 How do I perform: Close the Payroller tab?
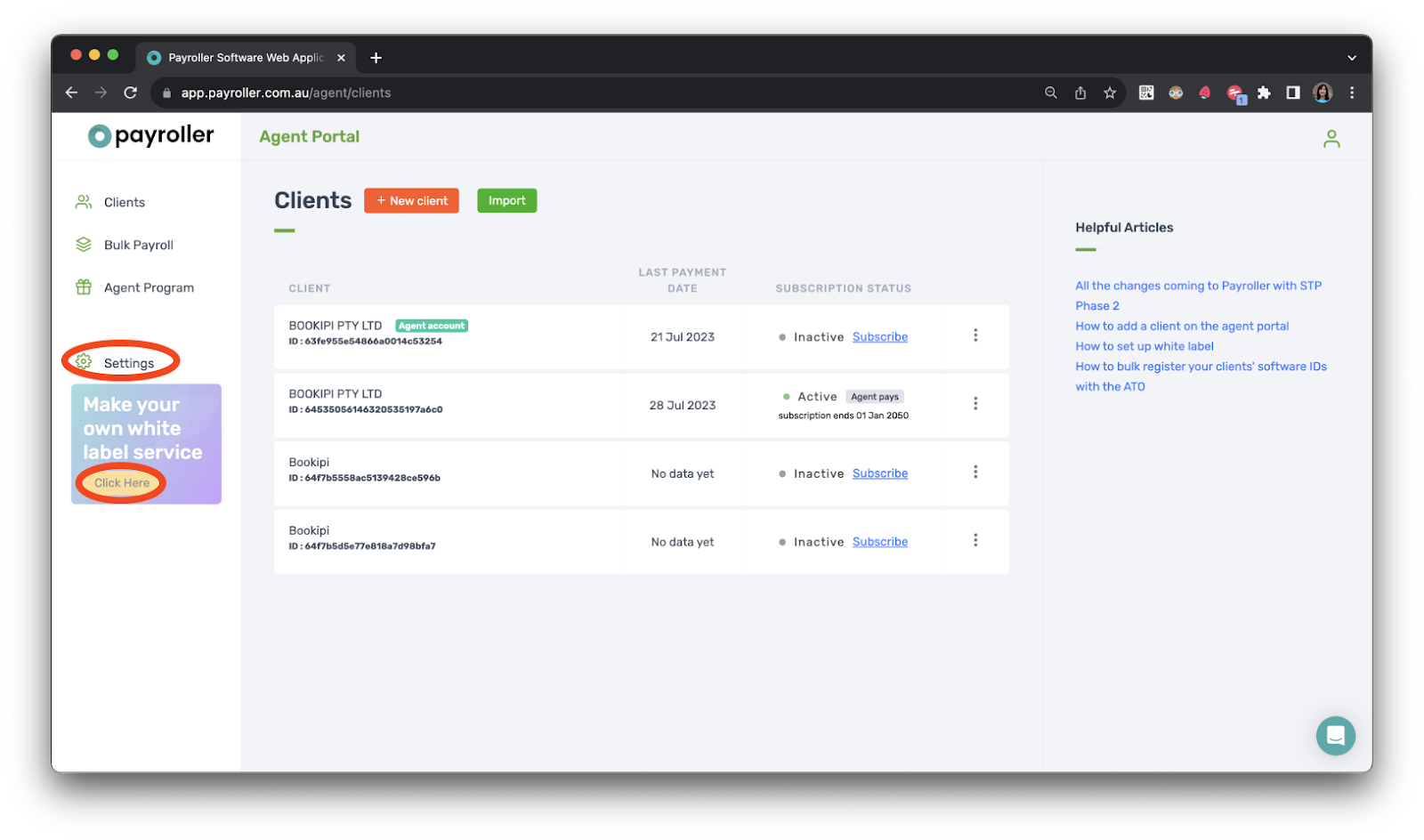click(x=341, y=58)
